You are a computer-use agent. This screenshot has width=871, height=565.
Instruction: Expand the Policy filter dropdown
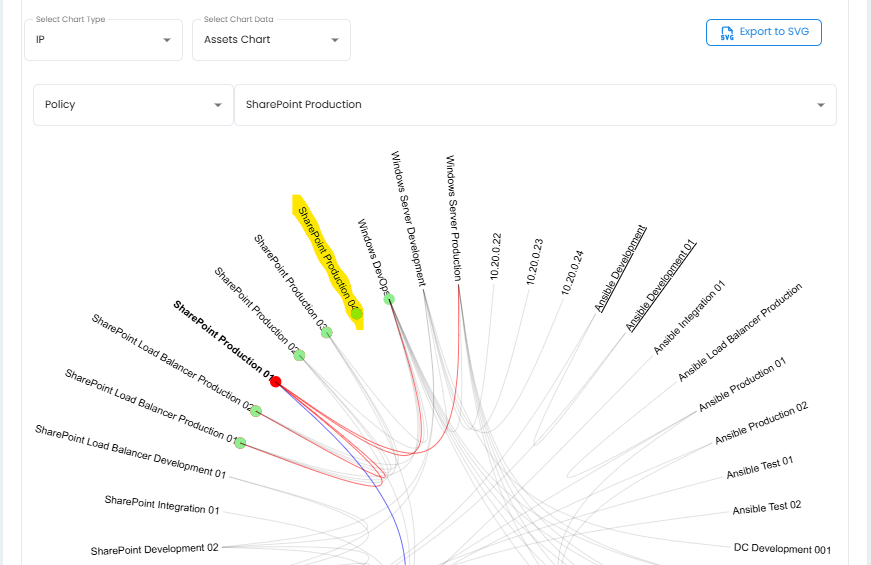point(133,105)
